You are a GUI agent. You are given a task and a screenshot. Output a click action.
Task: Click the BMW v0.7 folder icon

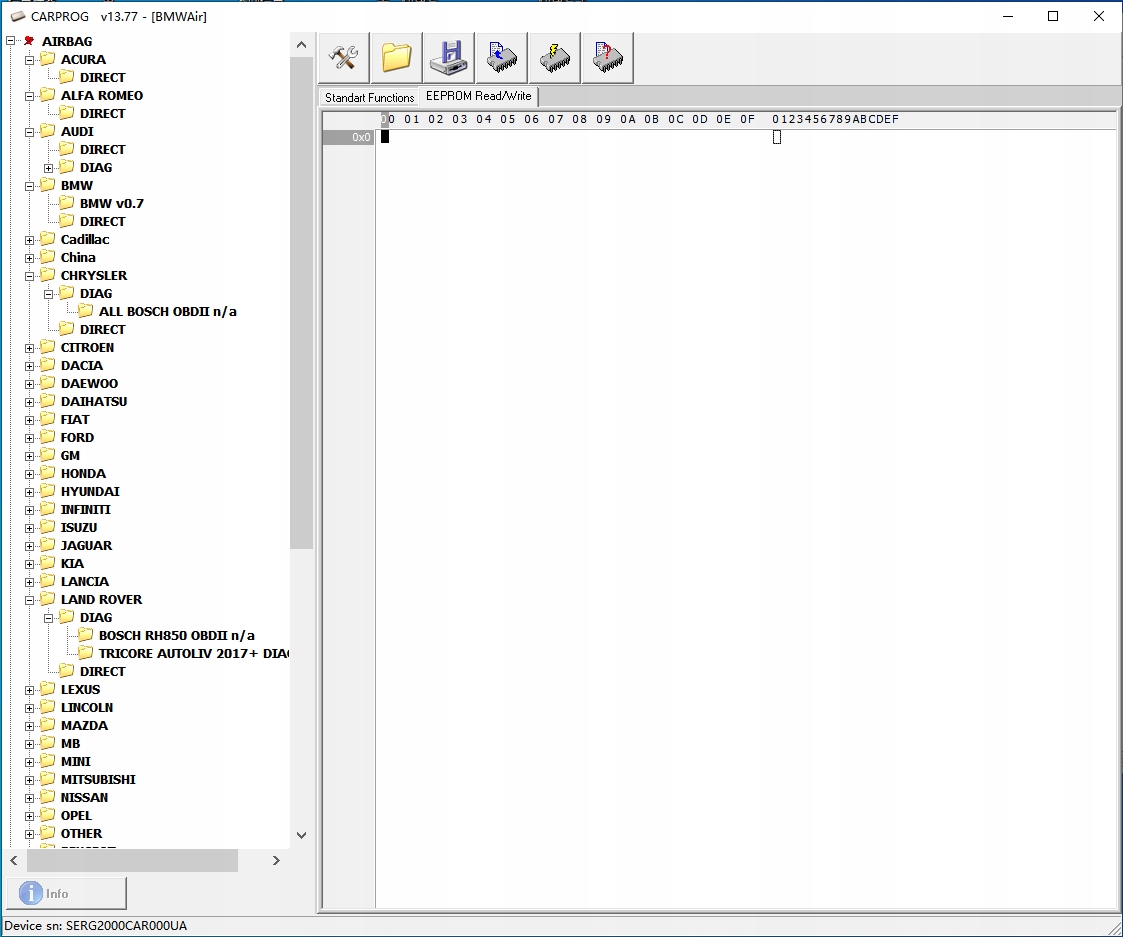[67, 203]
